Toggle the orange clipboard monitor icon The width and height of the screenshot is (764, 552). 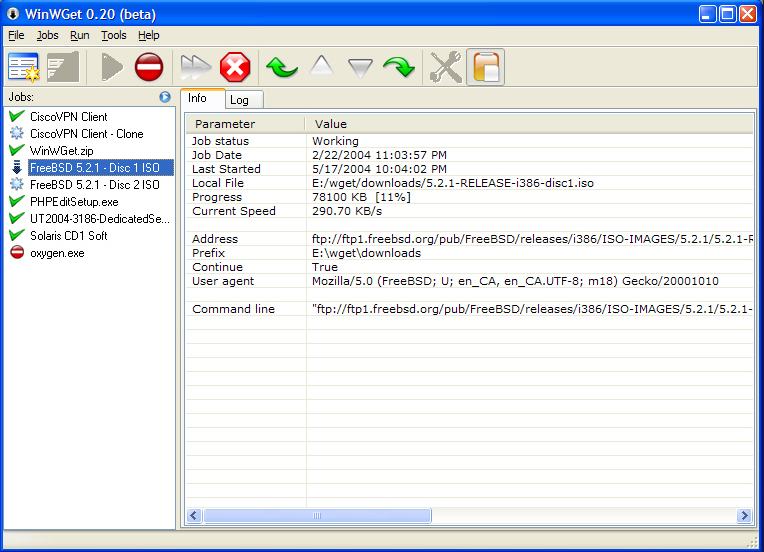(x=485, y=67)
